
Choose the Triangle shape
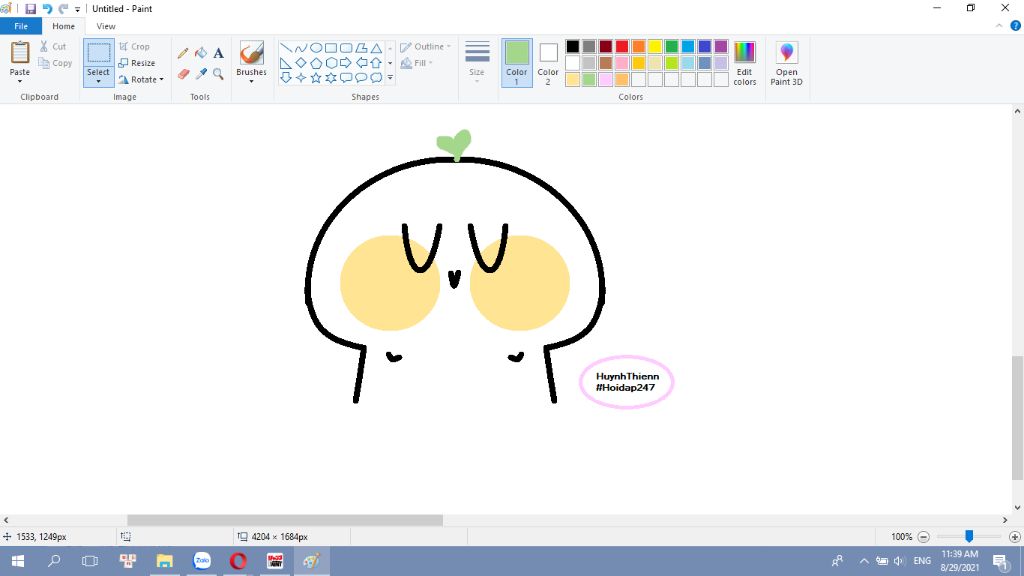[376, 48]
